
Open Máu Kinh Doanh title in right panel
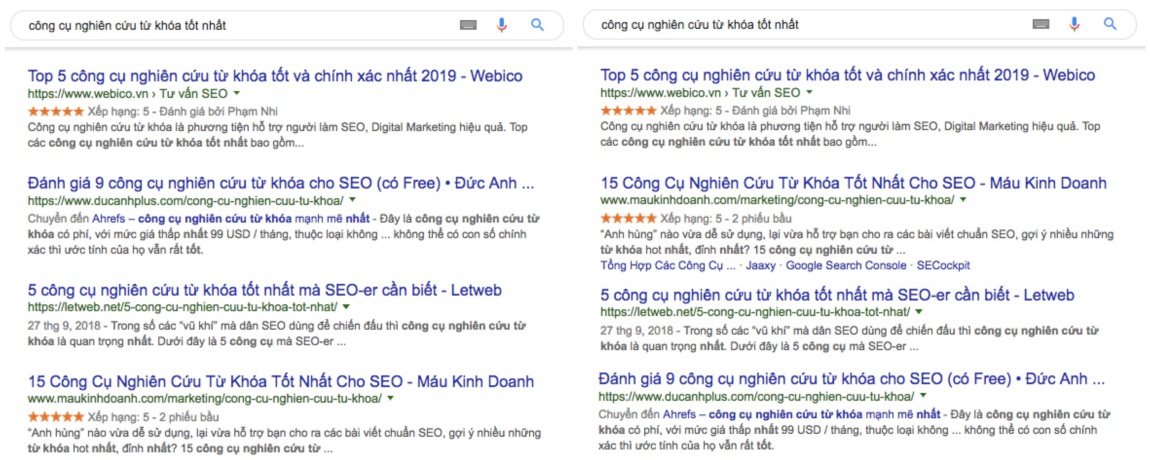853,183
